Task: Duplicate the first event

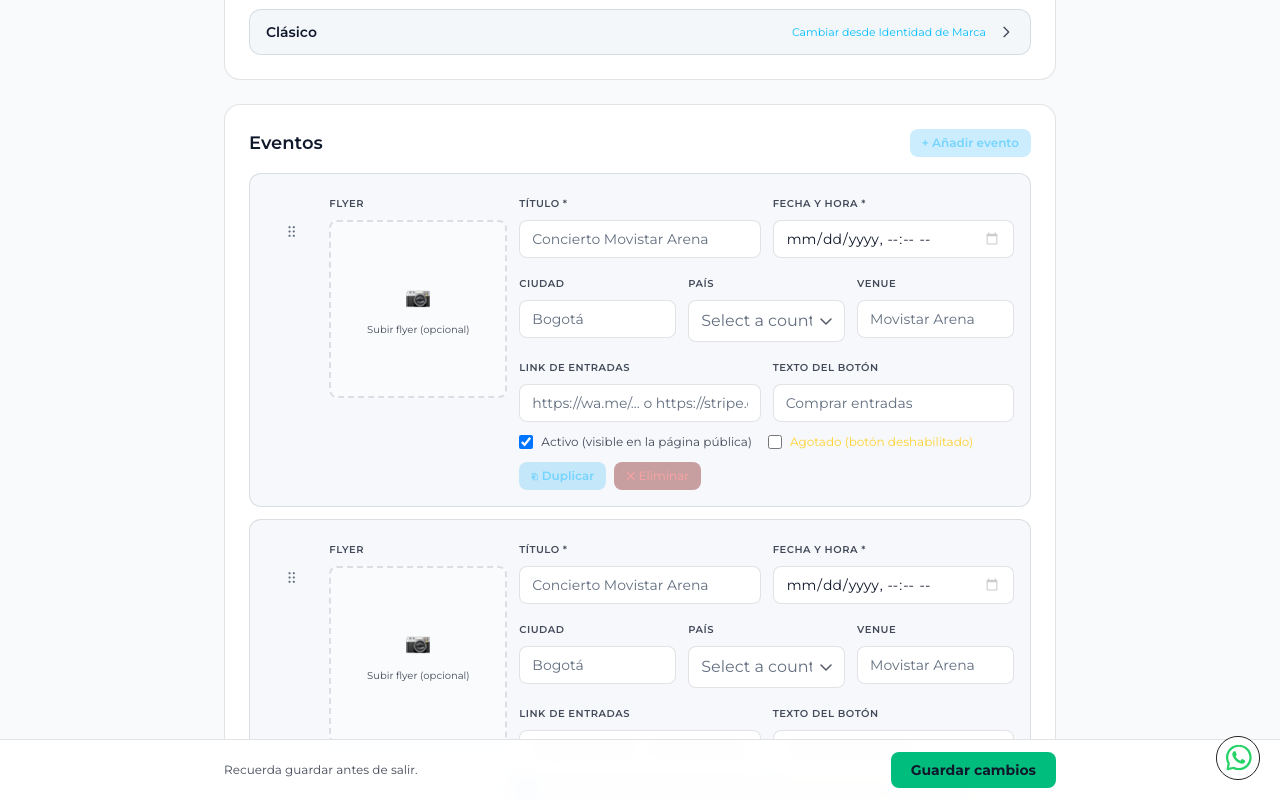Action: [562, 476]
